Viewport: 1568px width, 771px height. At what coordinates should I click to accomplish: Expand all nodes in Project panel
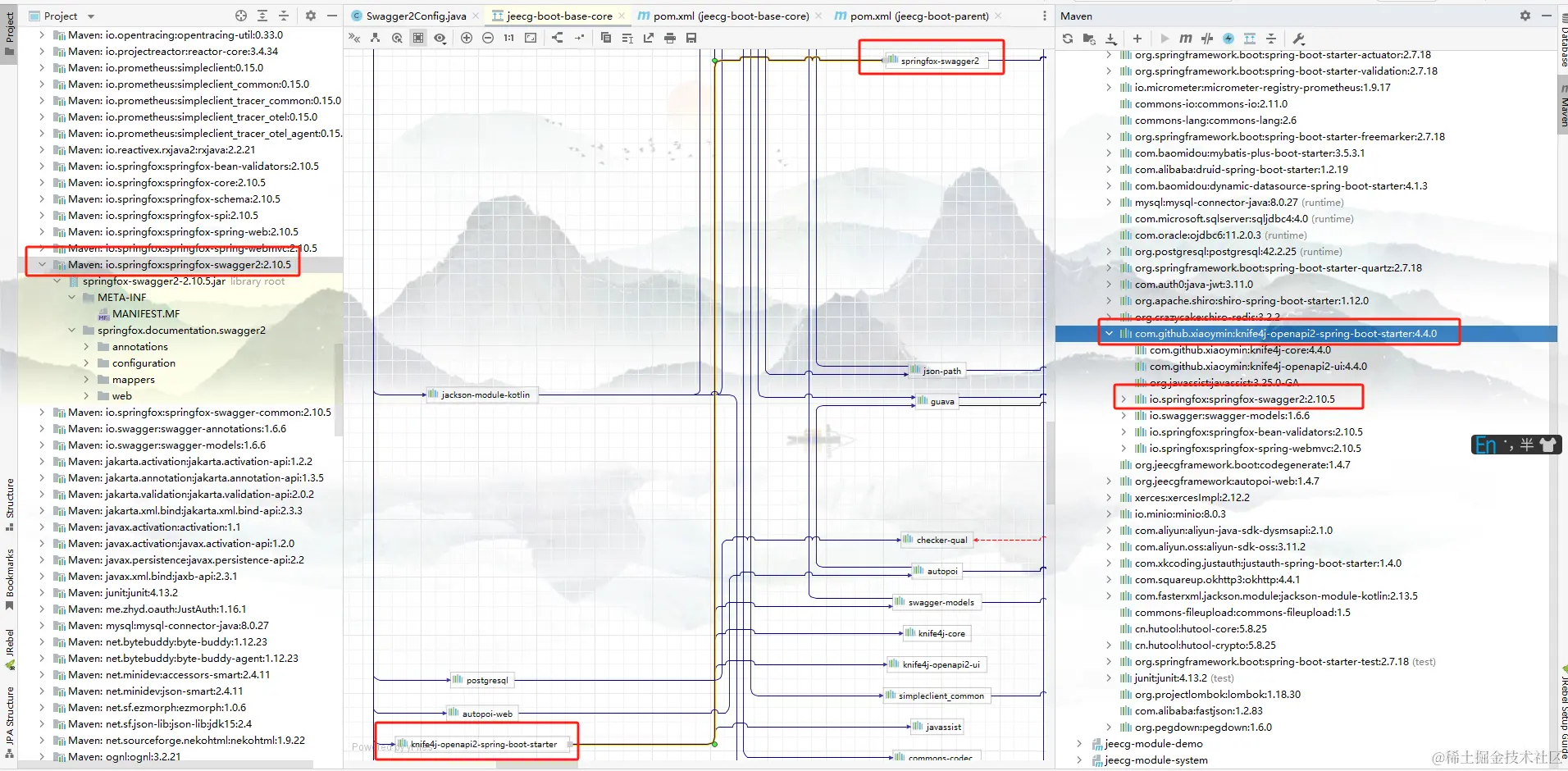coord(262,16)
